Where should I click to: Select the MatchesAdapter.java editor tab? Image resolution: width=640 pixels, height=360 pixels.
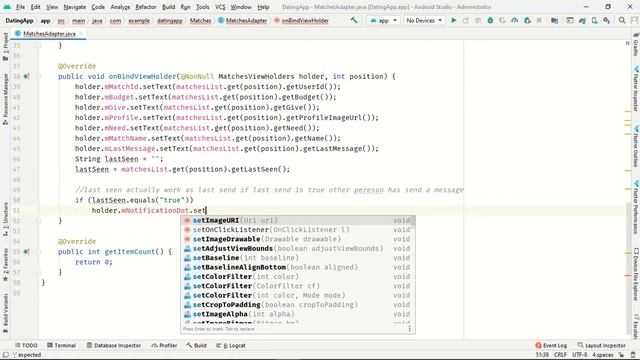(x=49, y=33)
